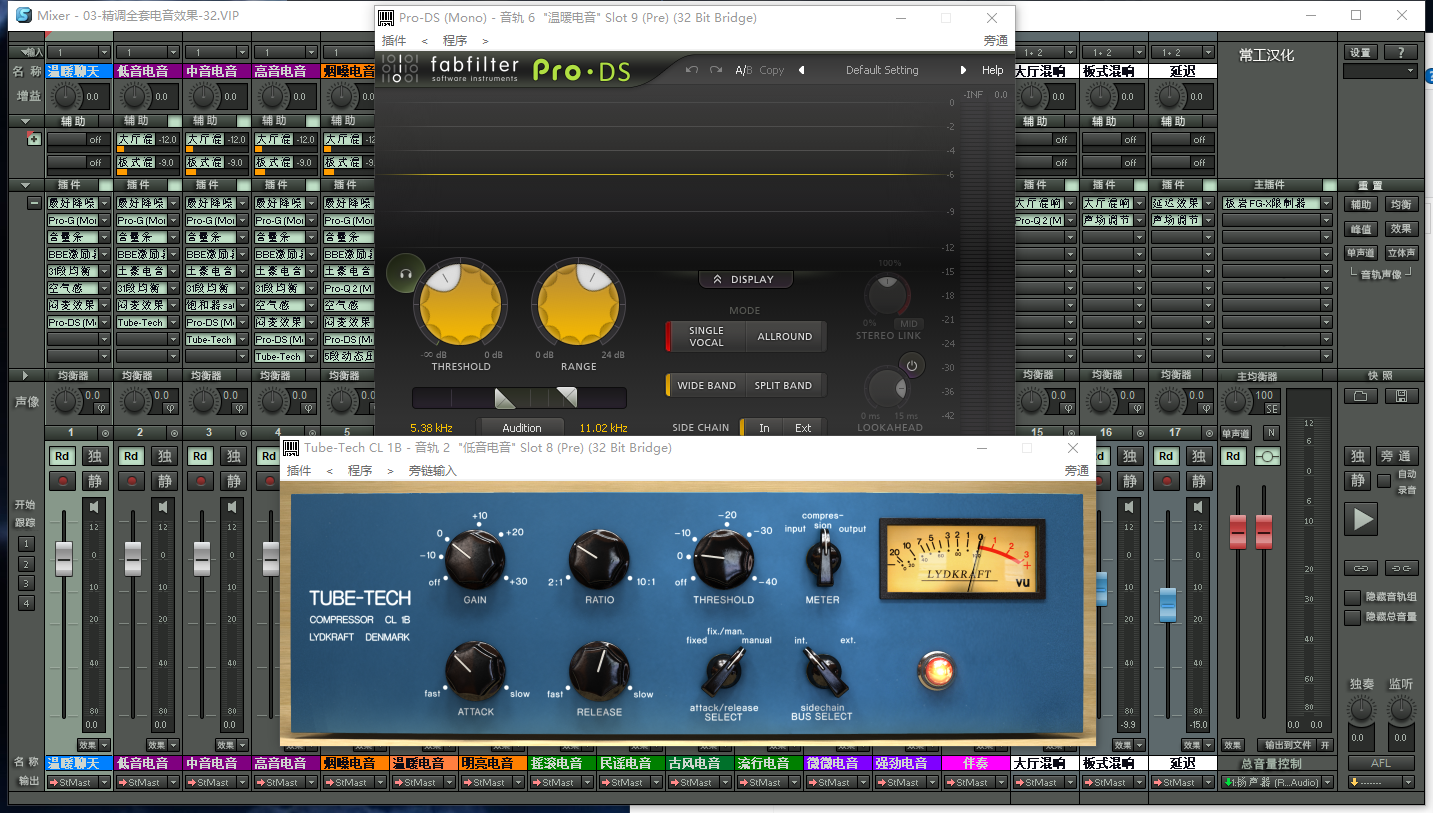Open the dropdown below the settings button
The height and width of the screenshot is (813, 1433).
tap(1380, 71)
